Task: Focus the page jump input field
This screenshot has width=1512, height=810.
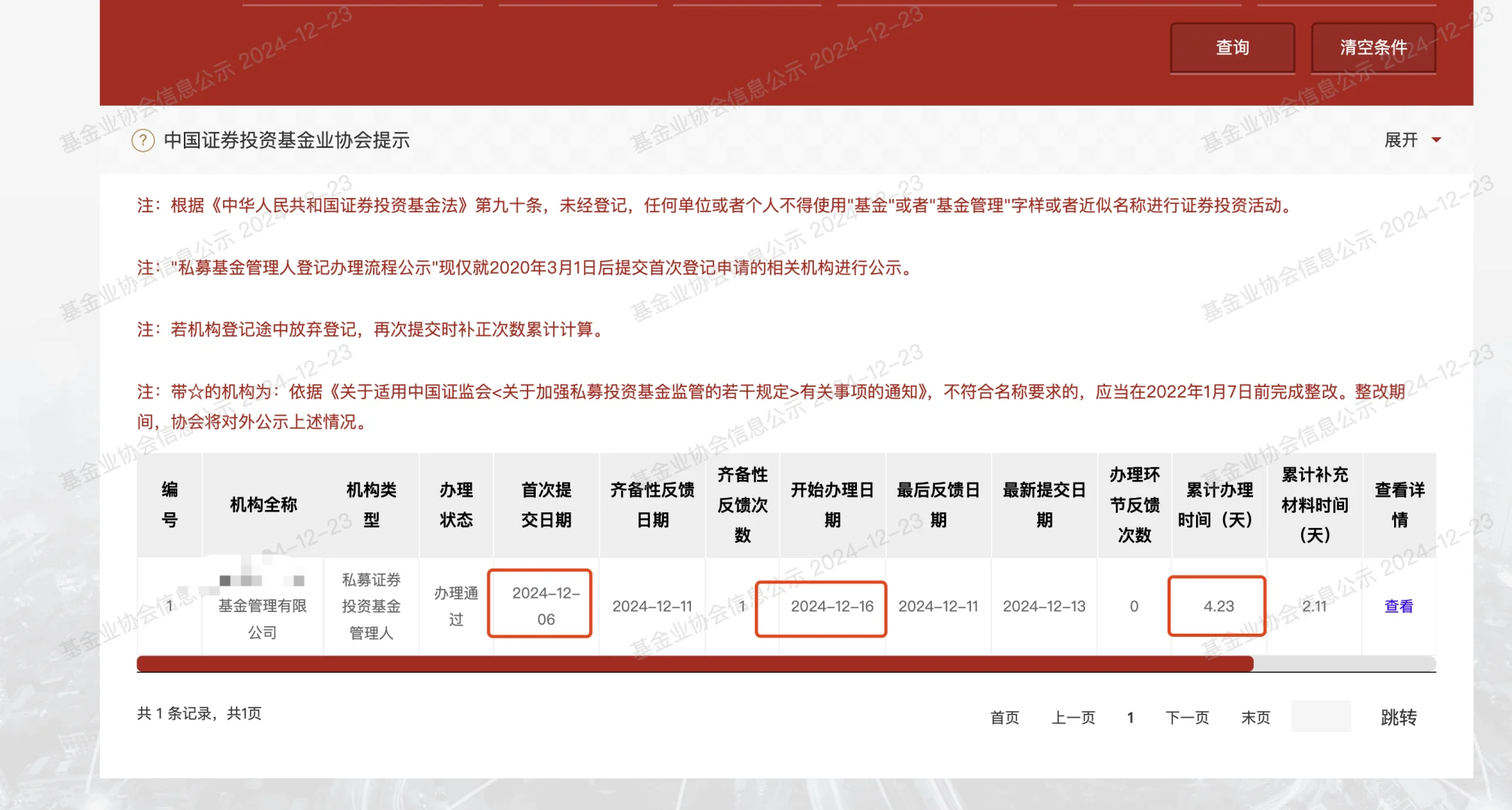Action: tap(1321, 716)
